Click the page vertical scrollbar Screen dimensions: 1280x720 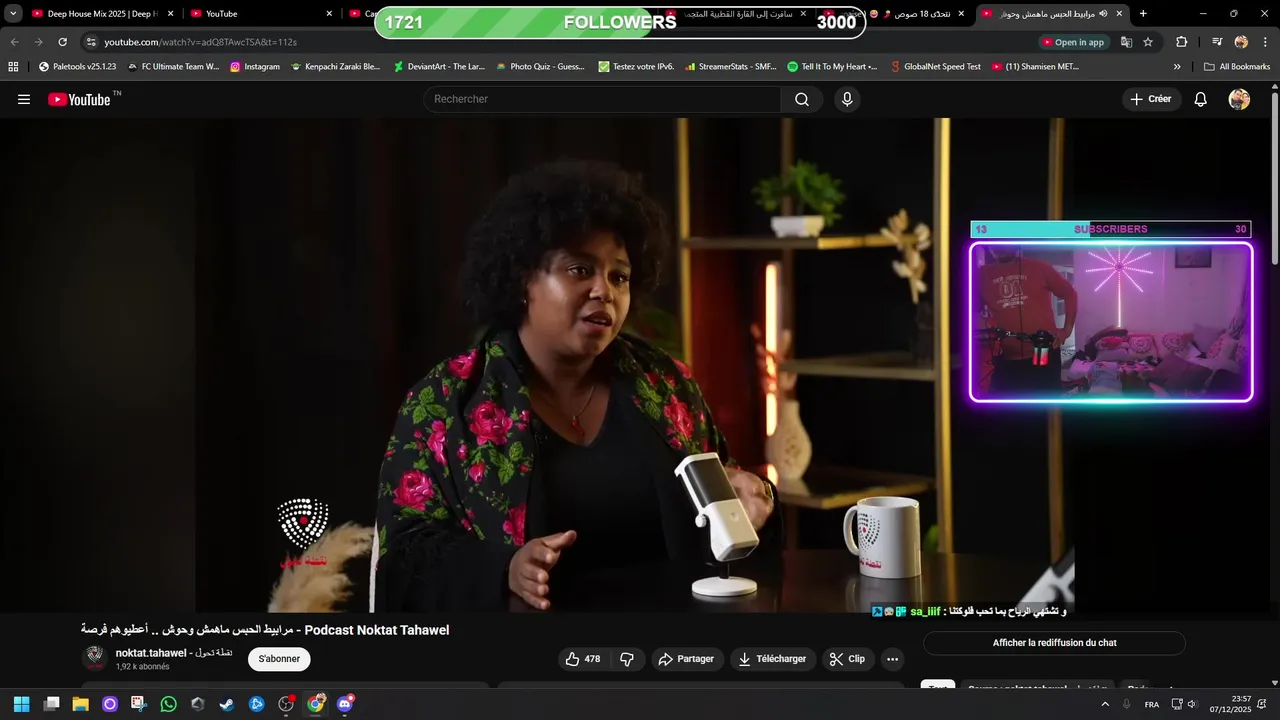(1274, 180)
